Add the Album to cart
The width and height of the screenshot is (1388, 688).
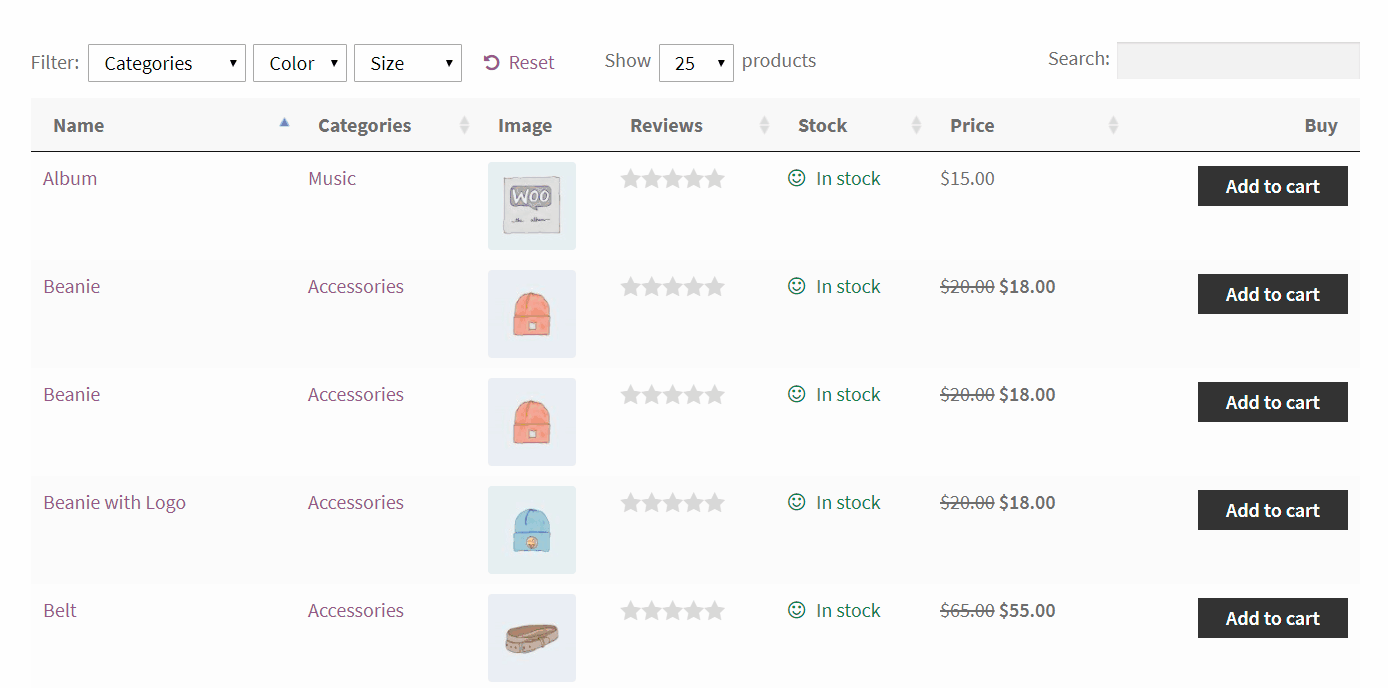pos(1272,186)
